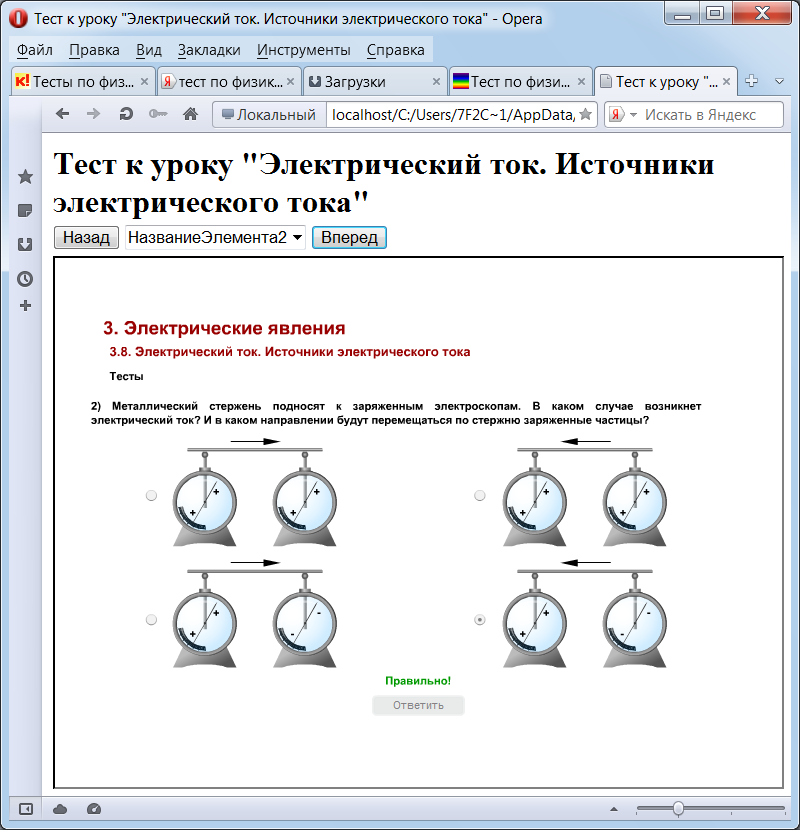The width and height of the screenshot is (800, 830).
Task: Open the Закладки menu
Action: [x=209, y=50]
